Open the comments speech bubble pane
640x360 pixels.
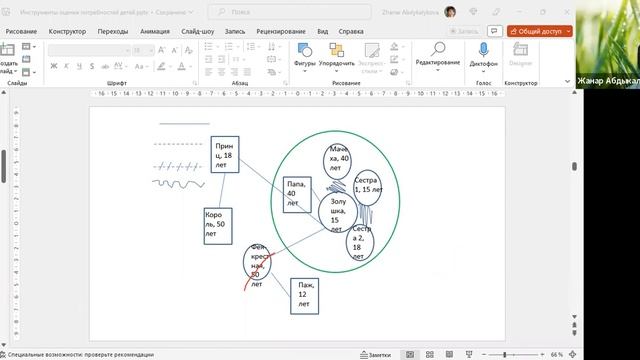click(x=494, y=31)
